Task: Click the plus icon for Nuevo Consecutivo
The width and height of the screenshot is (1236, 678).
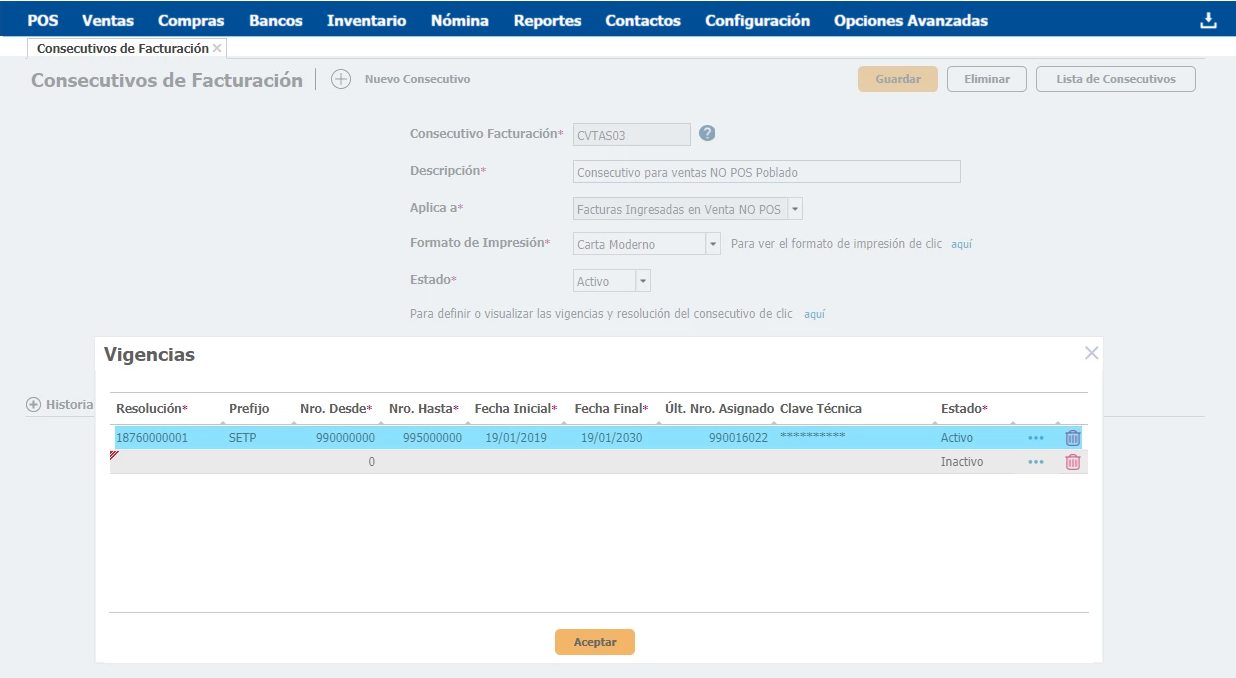Action: tap(341, 80)
